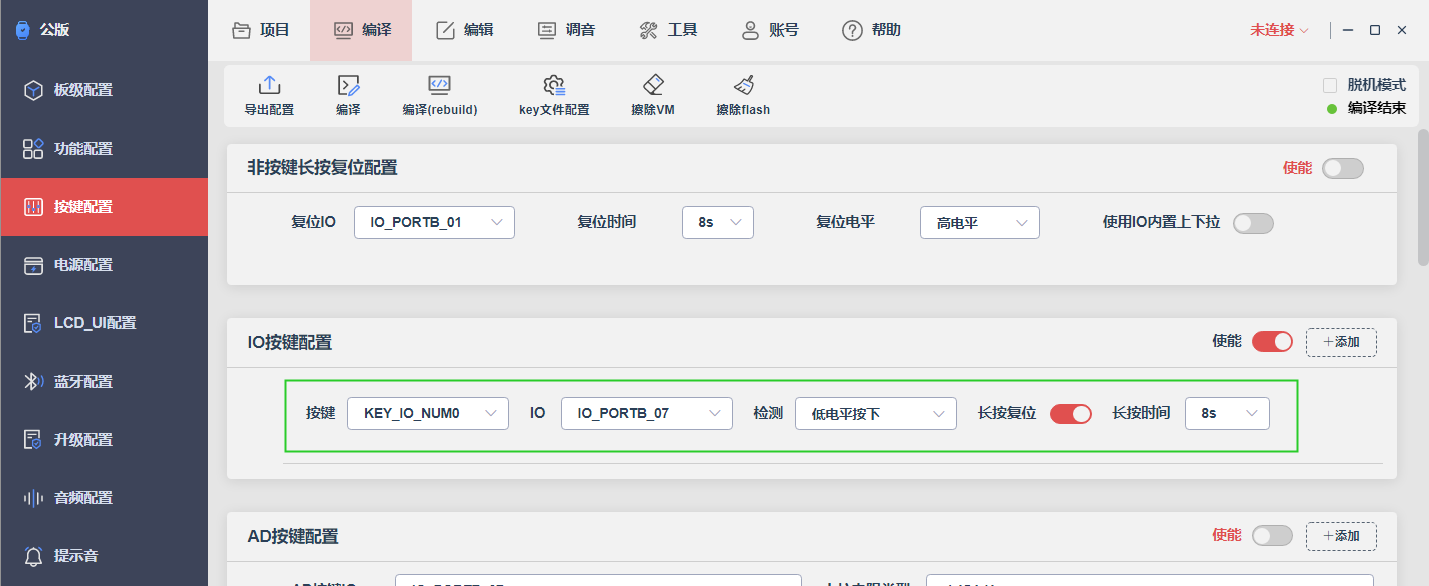Enable AD按键配置 使能 switch
This screenshot has width=1429, height=586.
[x=1272, y=536]
